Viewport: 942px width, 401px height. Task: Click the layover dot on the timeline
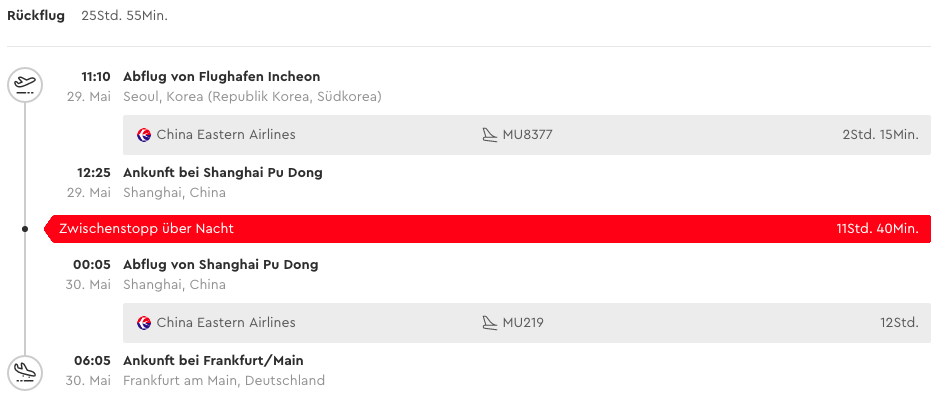25,229
